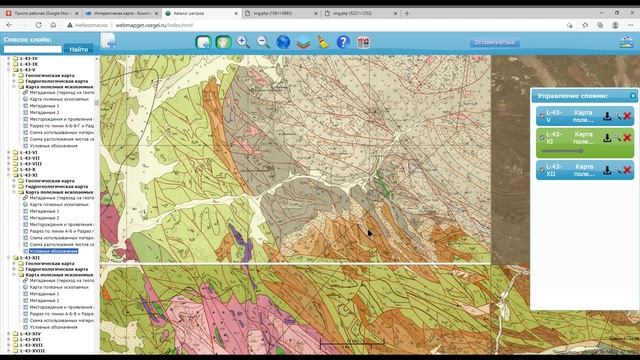Image resolution: width=640 pixels, height=360 pixels.
Task: Expand the L-43-X tree node
Action: (x=9, y=169)
